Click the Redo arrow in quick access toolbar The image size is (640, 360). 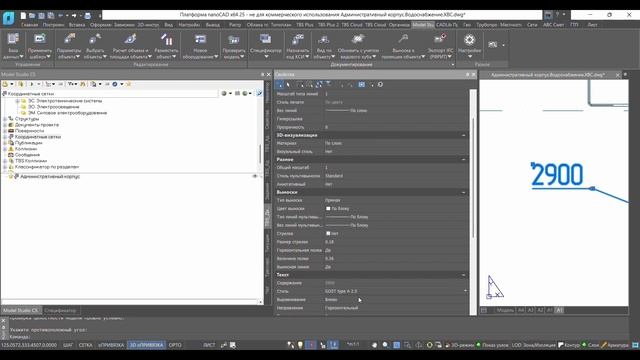[74, 16]
